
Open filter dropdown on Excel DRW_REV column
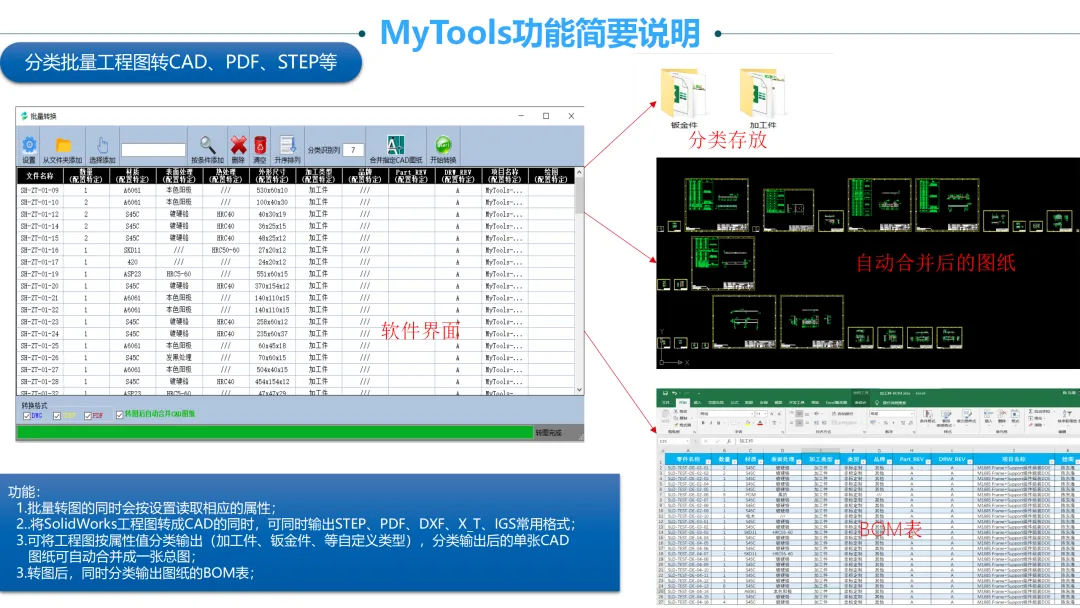tap(970, 461)
